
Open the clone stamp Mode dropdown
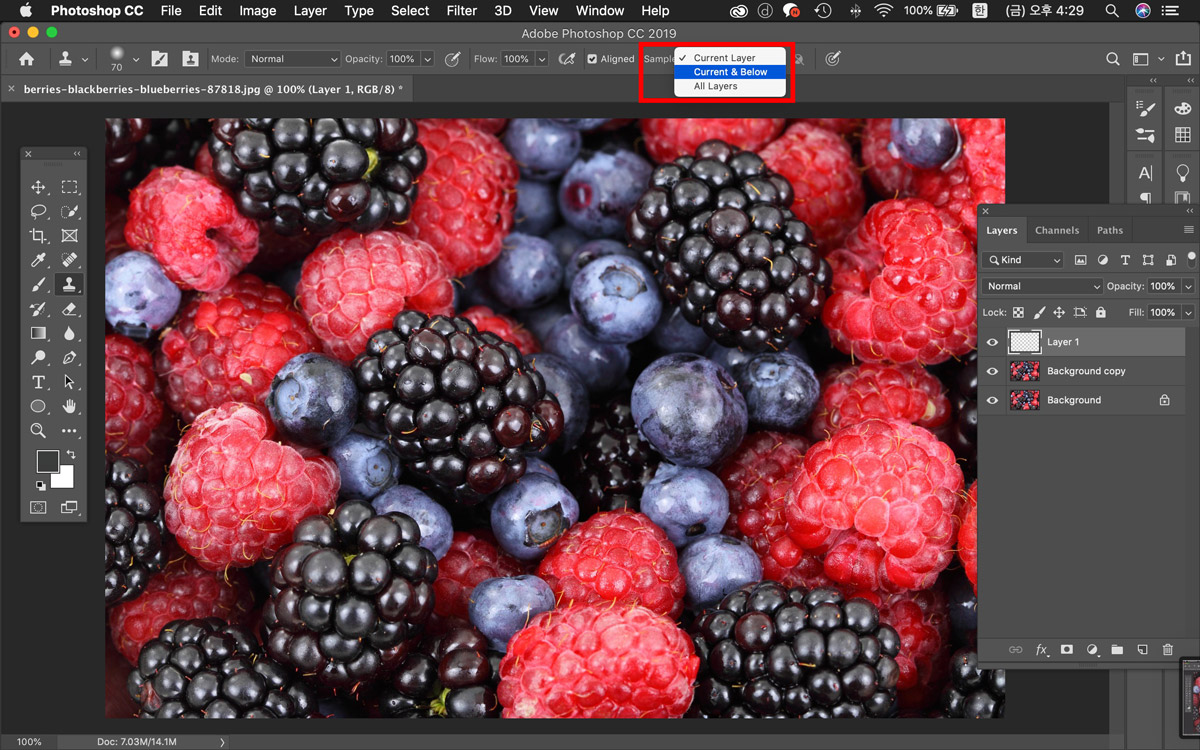point(292,59)
